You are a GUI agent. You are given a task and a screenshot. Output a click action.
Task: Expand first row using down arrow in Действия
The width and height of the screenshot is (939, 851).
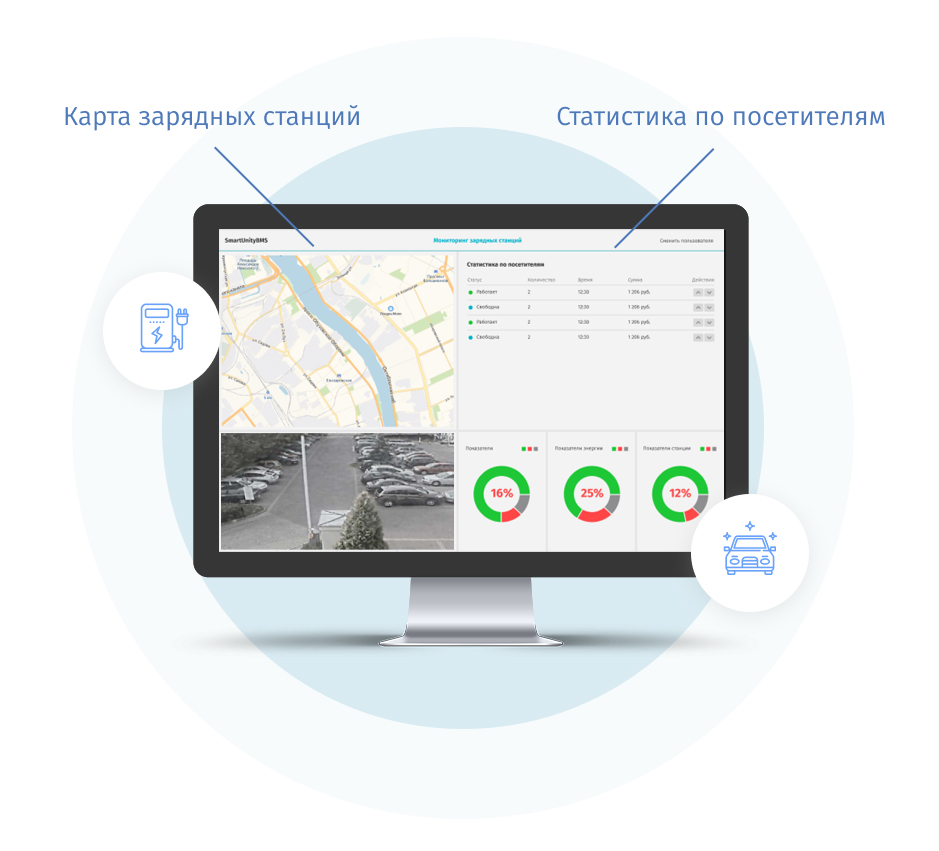point(709,292)
